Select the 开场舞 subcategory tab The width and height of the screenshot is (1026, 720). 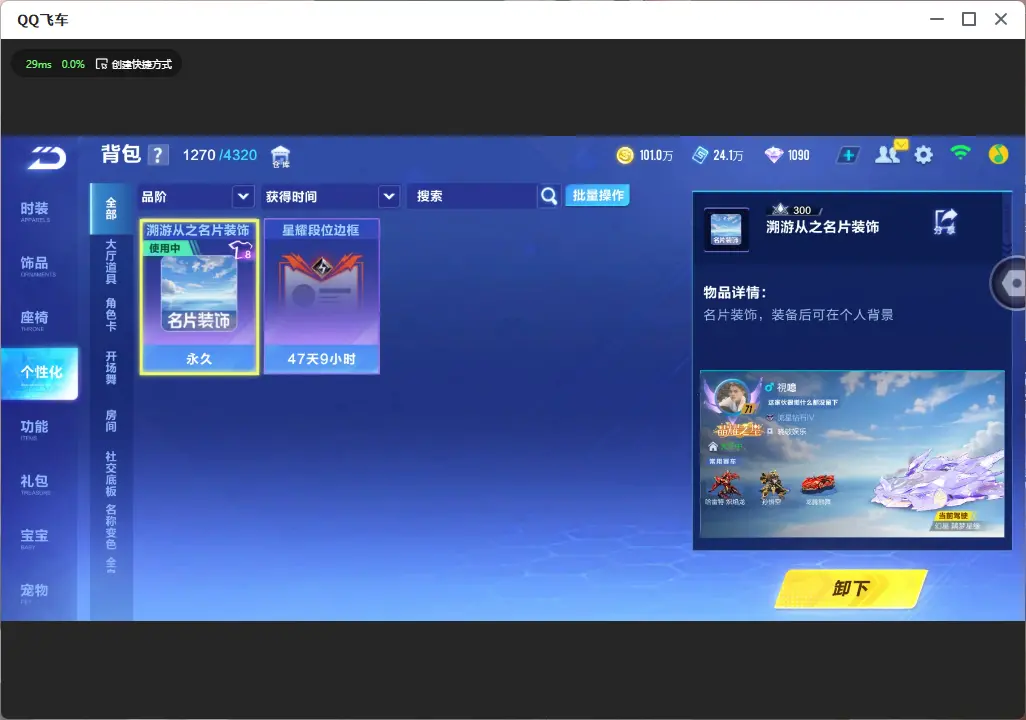pos(111,368)
